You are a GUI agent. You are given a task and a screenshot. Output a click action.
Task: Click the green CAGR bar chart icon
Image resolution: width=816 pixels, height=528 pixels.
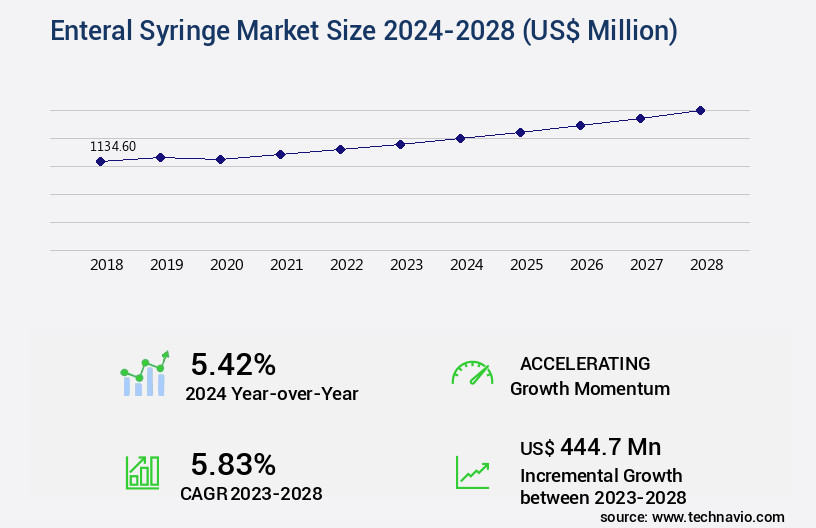pyautogui.click(x=142, y=473)
